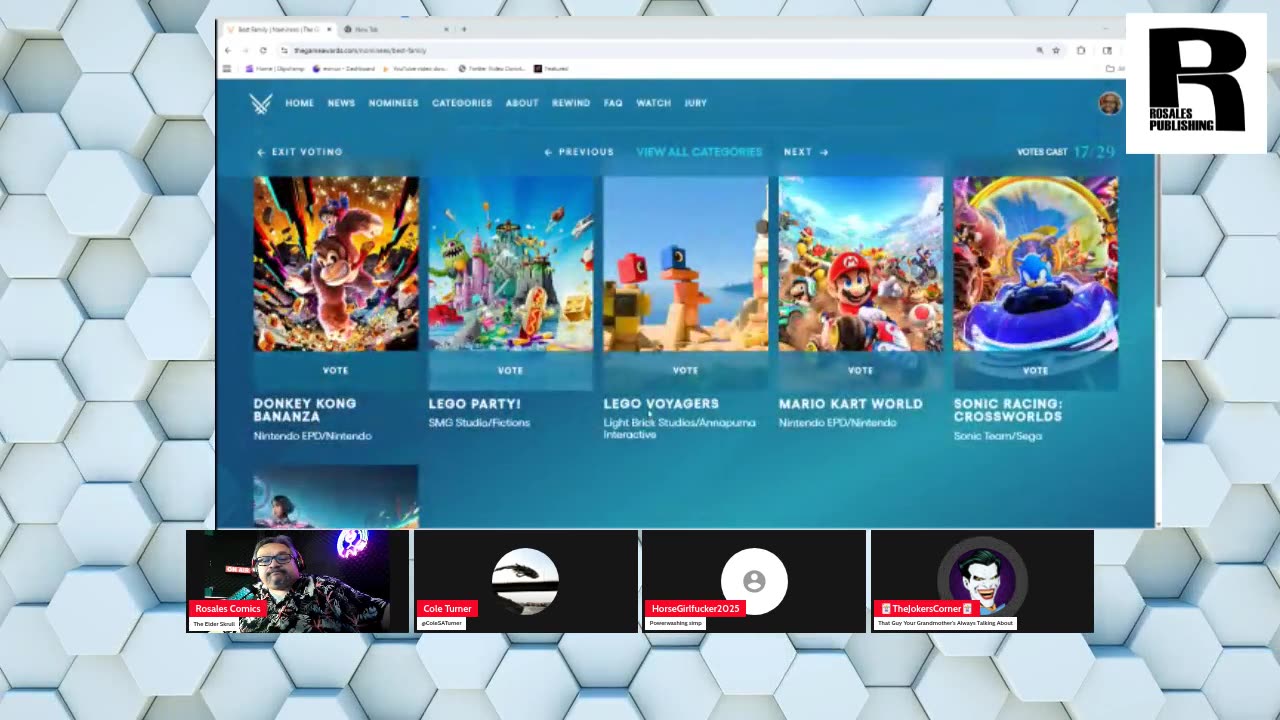Click the Exit Voting left arrow
The image size is (1280, 720).
click(261, 152)
